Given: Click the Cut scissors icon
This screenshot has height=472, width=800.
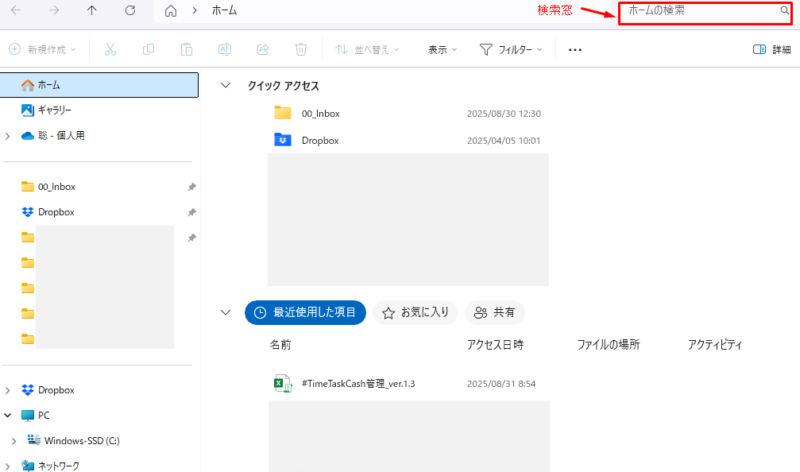Looking at the screenshot, I should coord(110,49).
